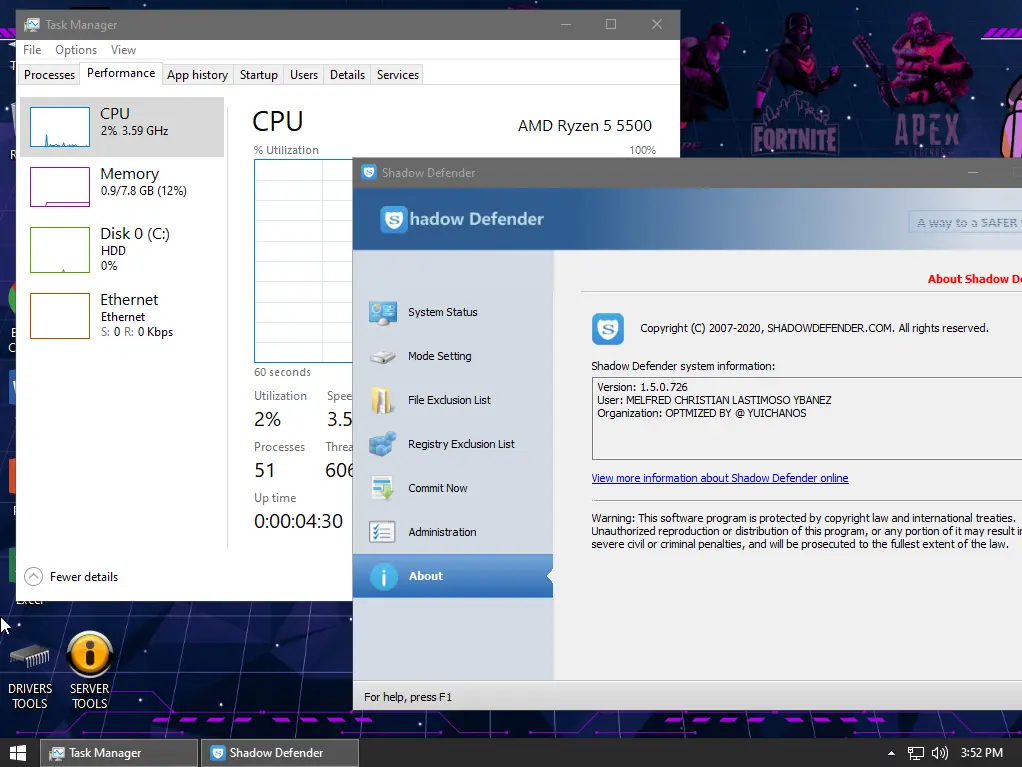Image resolution: width=1022 pixels, height=767 pixels.
Task: Click the volume speaker icon in tray
Action: click(x=939, y=753)
